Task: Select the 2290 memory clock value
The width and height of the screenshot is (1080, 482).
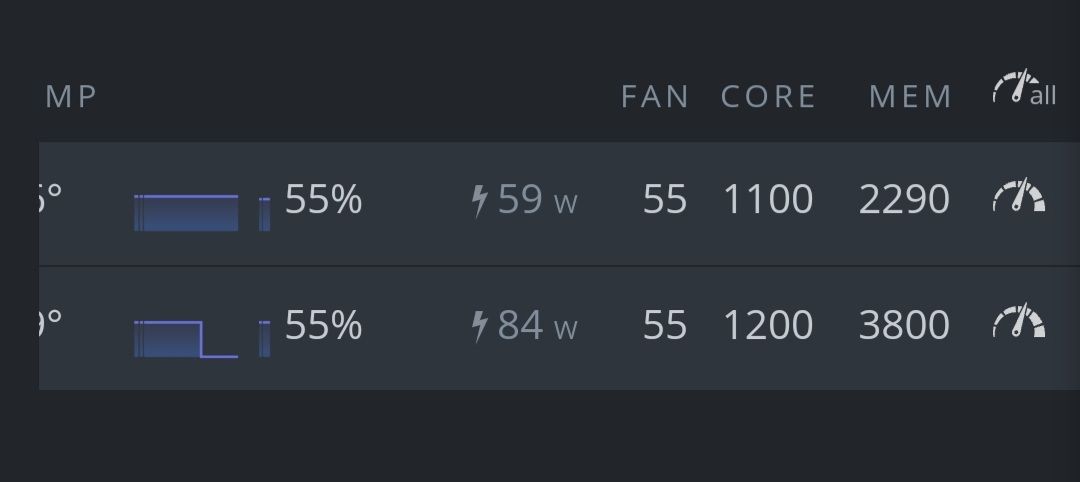Action: (904, 200)
